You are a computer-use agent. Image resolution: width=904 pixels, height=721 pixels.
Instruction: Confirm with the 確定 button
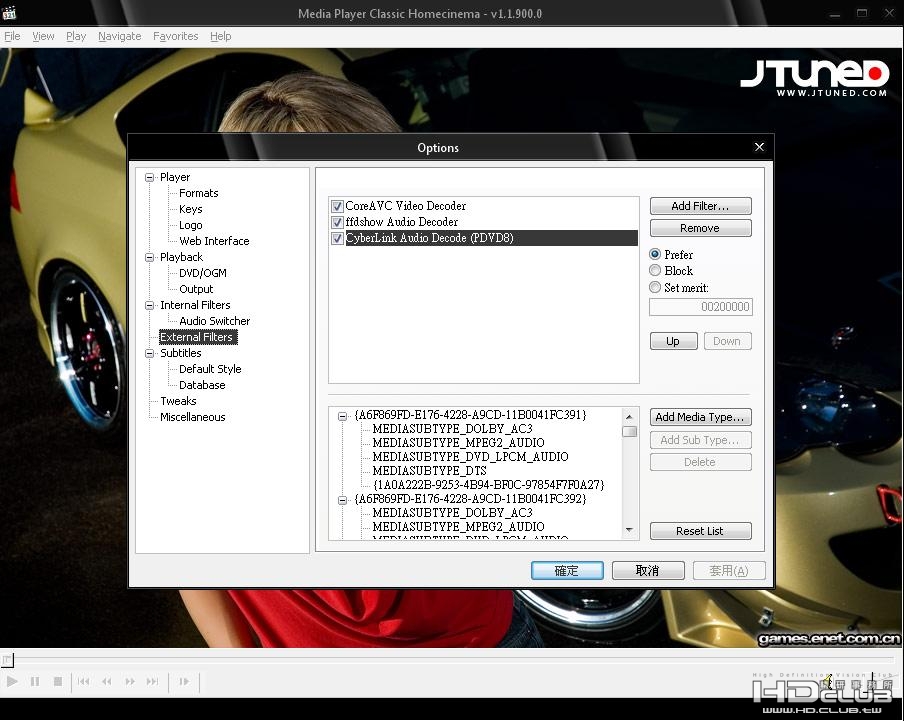point(567,571)
